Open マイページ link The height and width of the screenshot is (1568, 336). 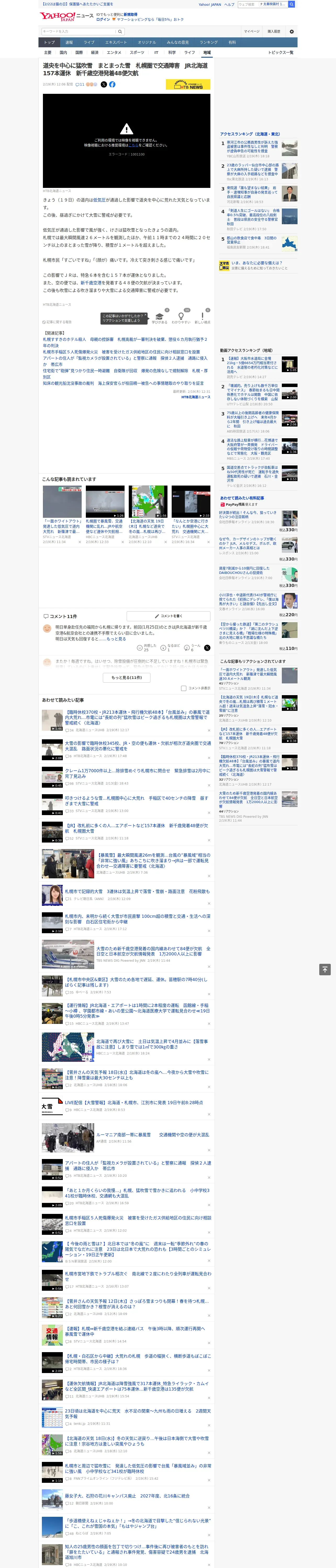[x=252, y=31]
